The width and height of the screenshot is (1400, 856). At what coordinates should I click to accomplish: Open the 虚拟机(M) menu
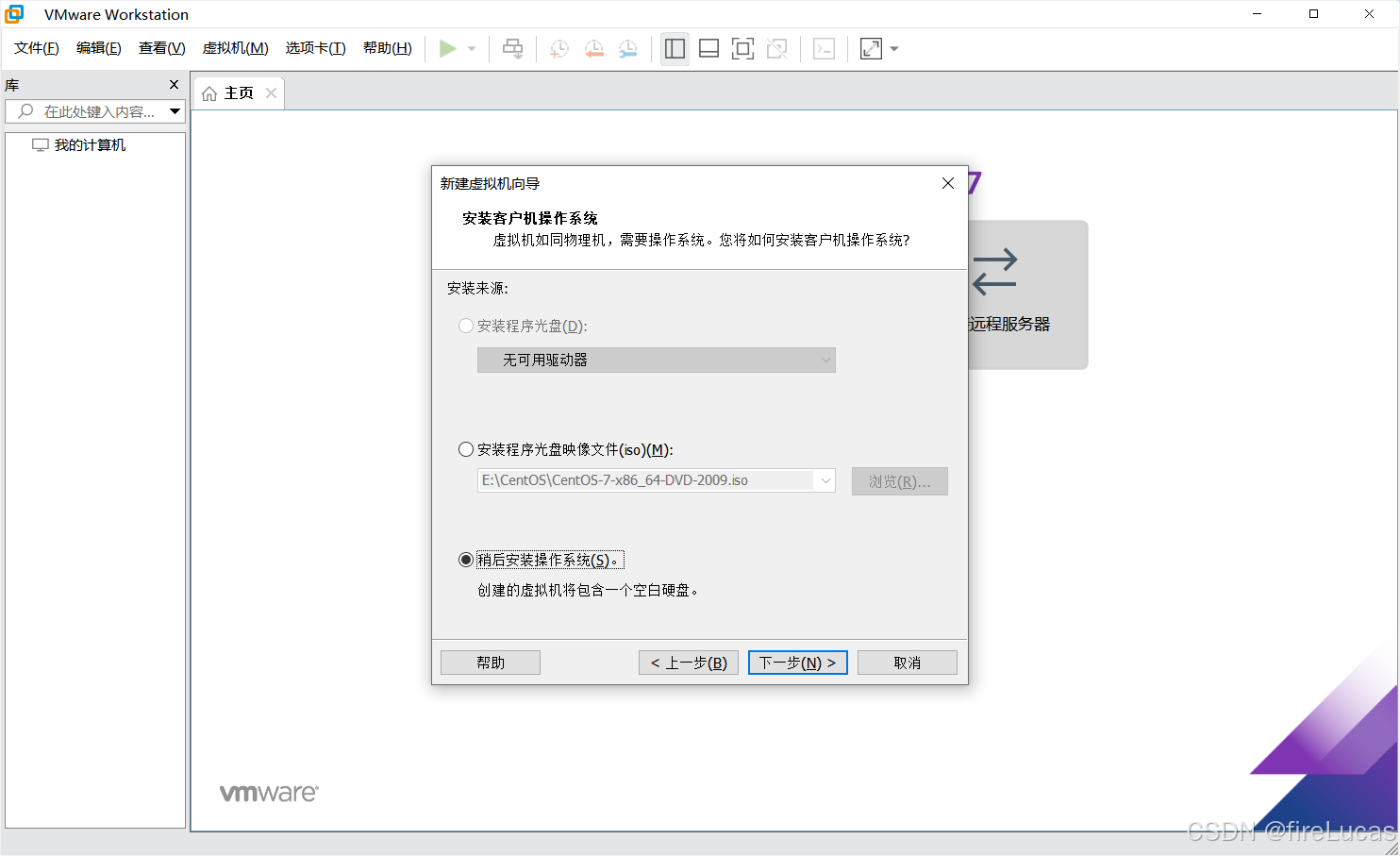(x=236, y=48)
